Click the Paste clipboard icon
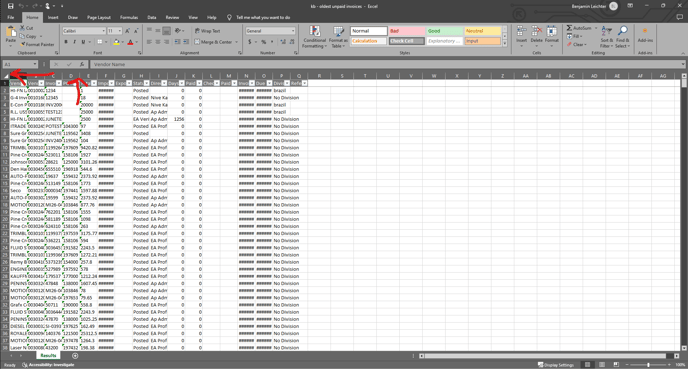Screen dimensions: 688x369 tap(11, 32)
